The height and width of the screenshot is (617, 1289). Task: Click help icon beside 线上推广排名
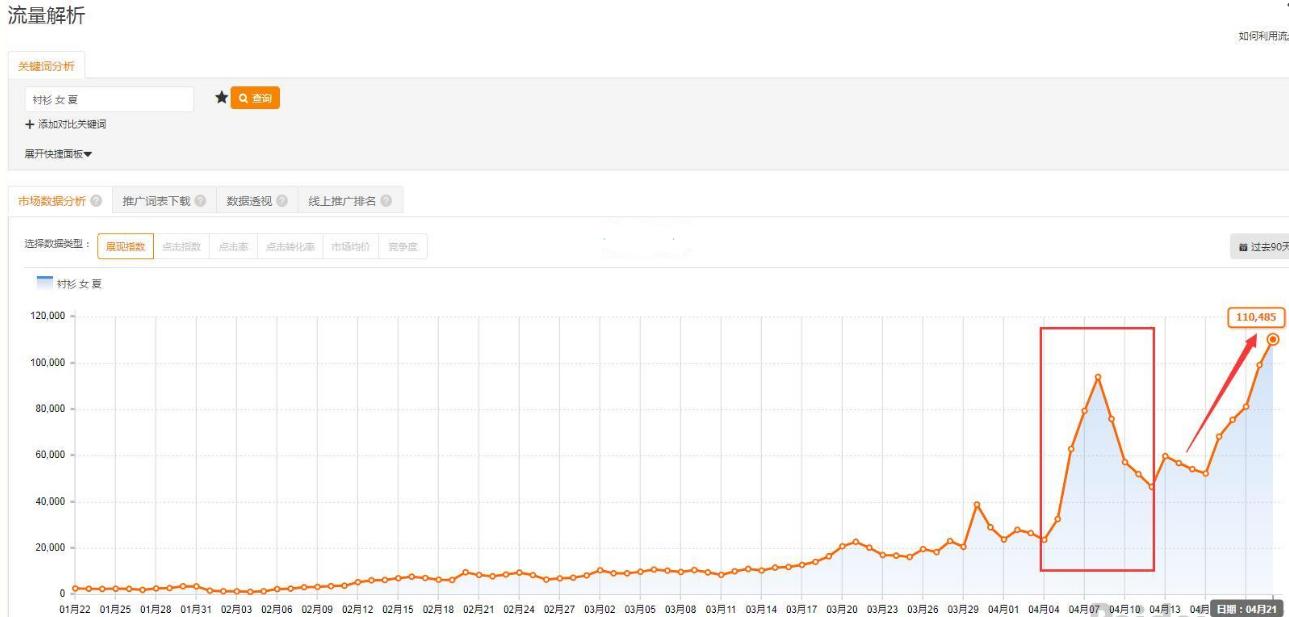pos(386,201)
